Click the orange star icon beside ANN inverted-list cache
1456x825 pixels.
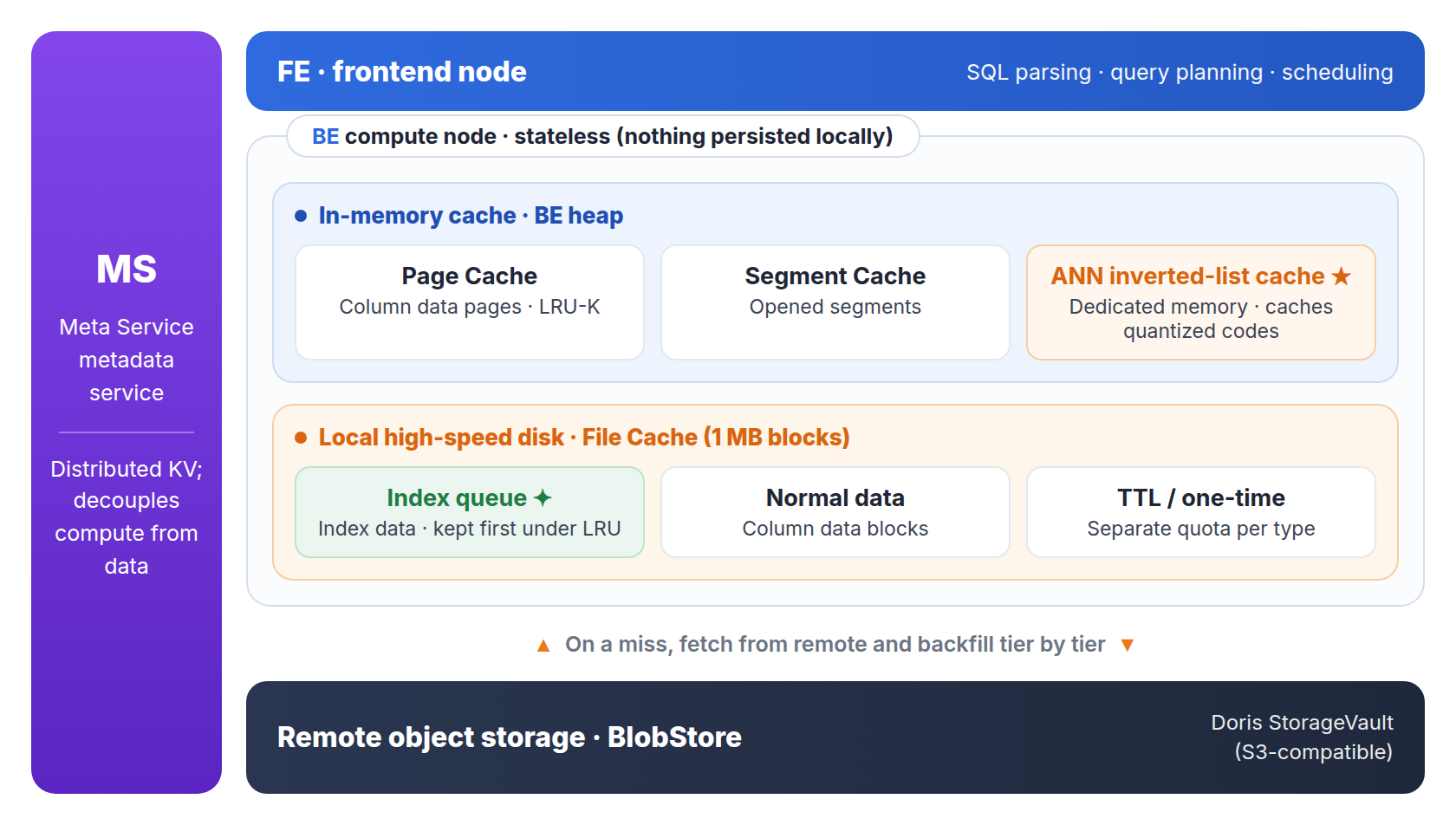(1342, 276)
